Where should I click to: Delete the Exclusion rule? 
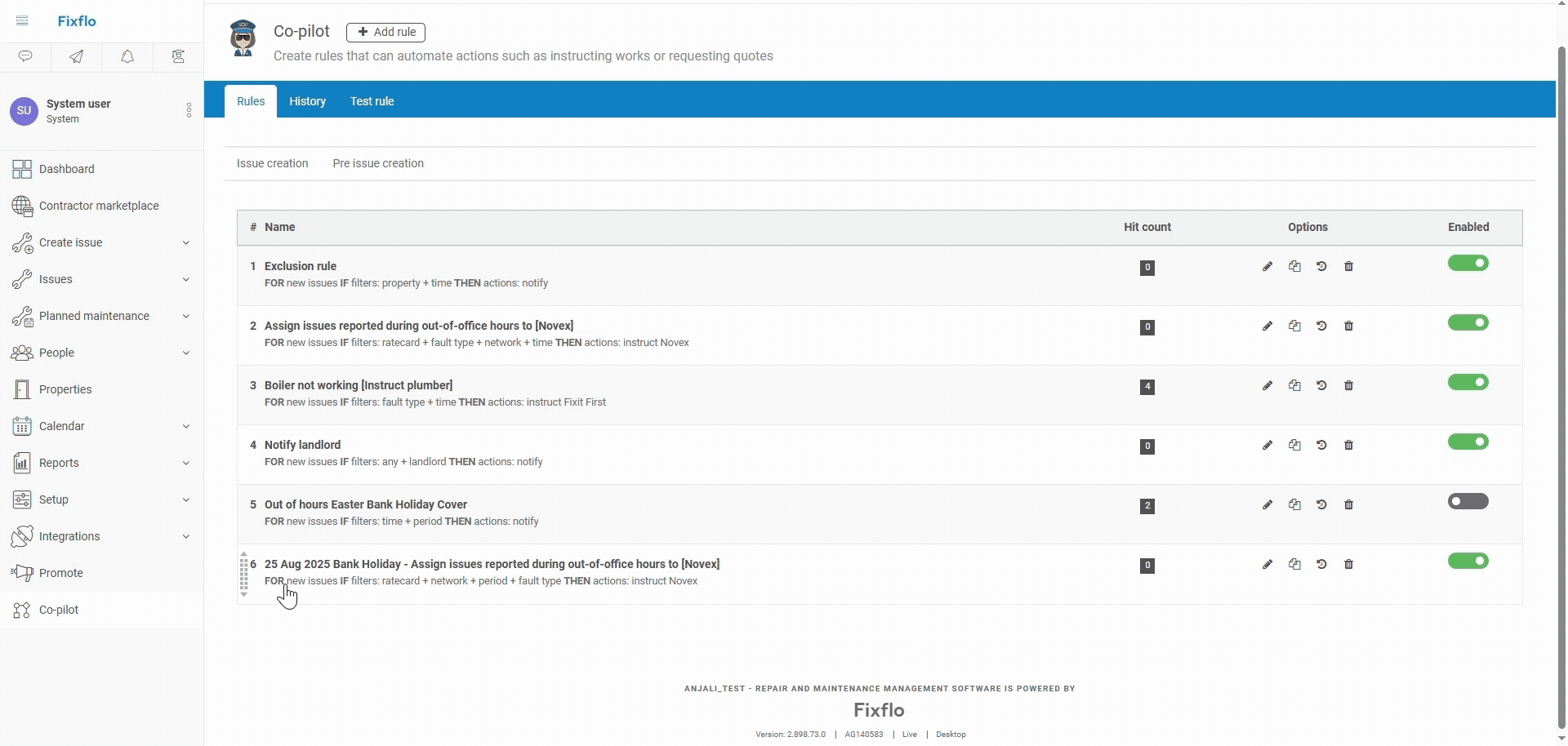[1348, 267]
